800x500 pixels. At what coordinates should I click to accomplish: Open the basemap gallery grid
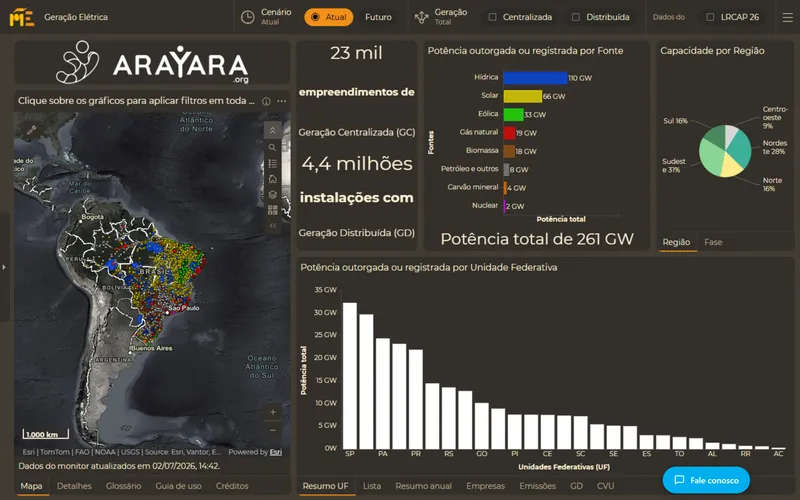(x=272, y=210)
